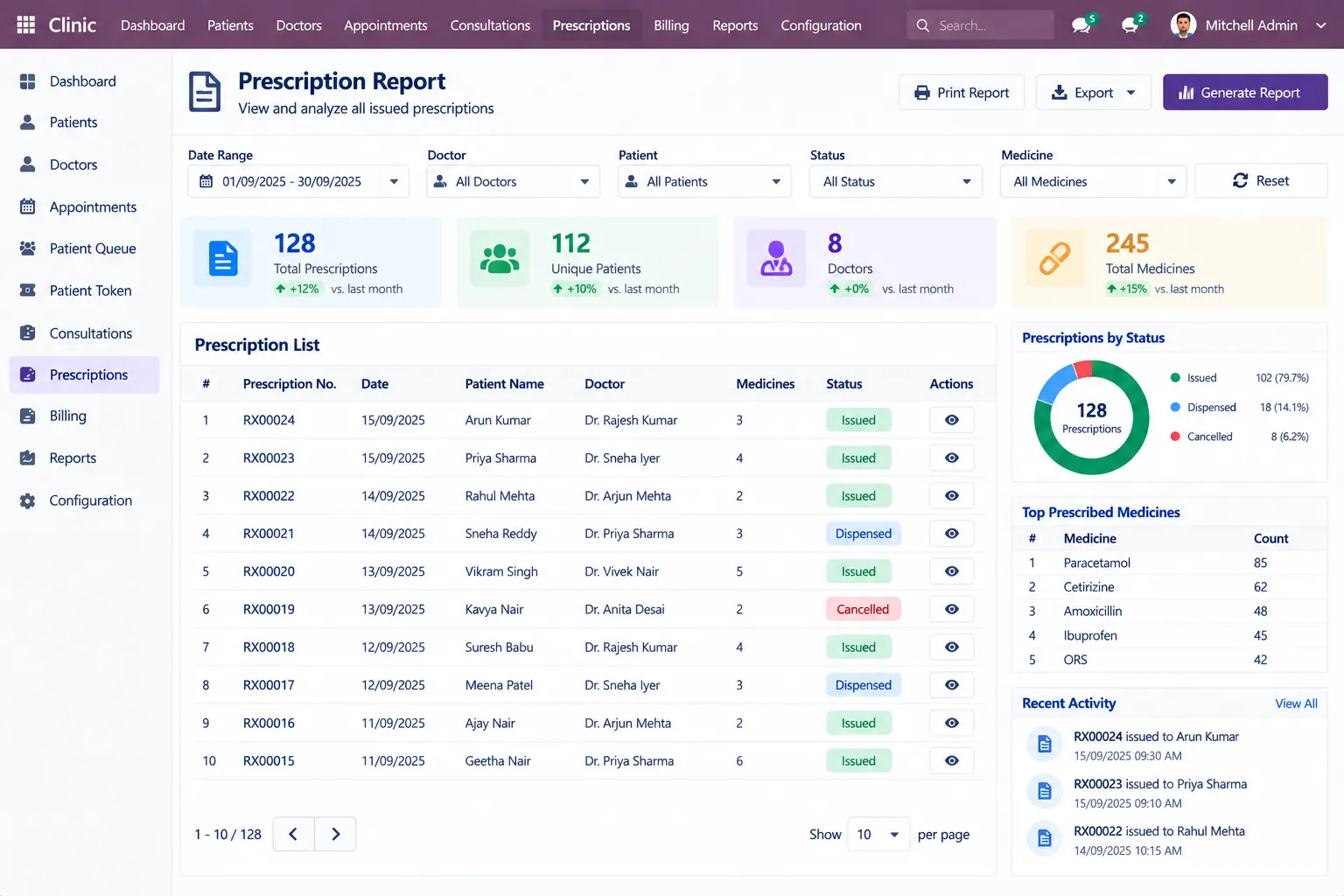The image size is (1344, 896).
Task: Click the Generate Report button
Action: (x=1245, y=93)
